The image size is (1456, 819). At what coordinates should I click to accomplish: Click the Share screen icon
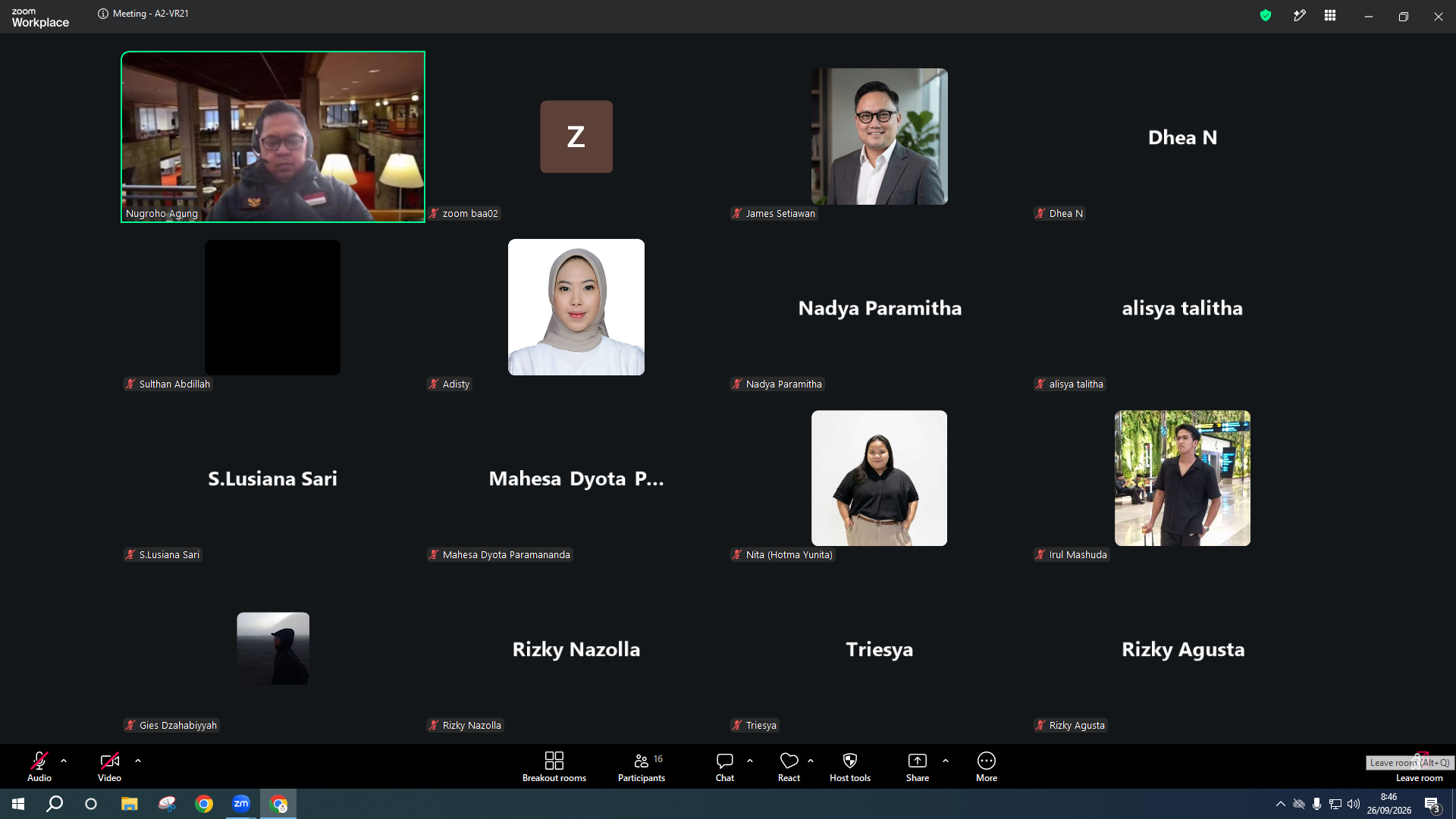(x=918, y=761)
